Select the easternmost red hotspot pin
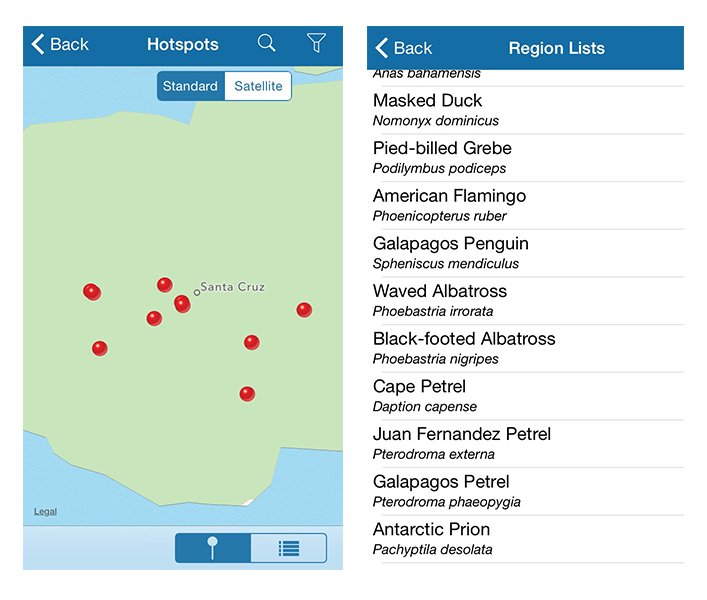 point(304,310)
